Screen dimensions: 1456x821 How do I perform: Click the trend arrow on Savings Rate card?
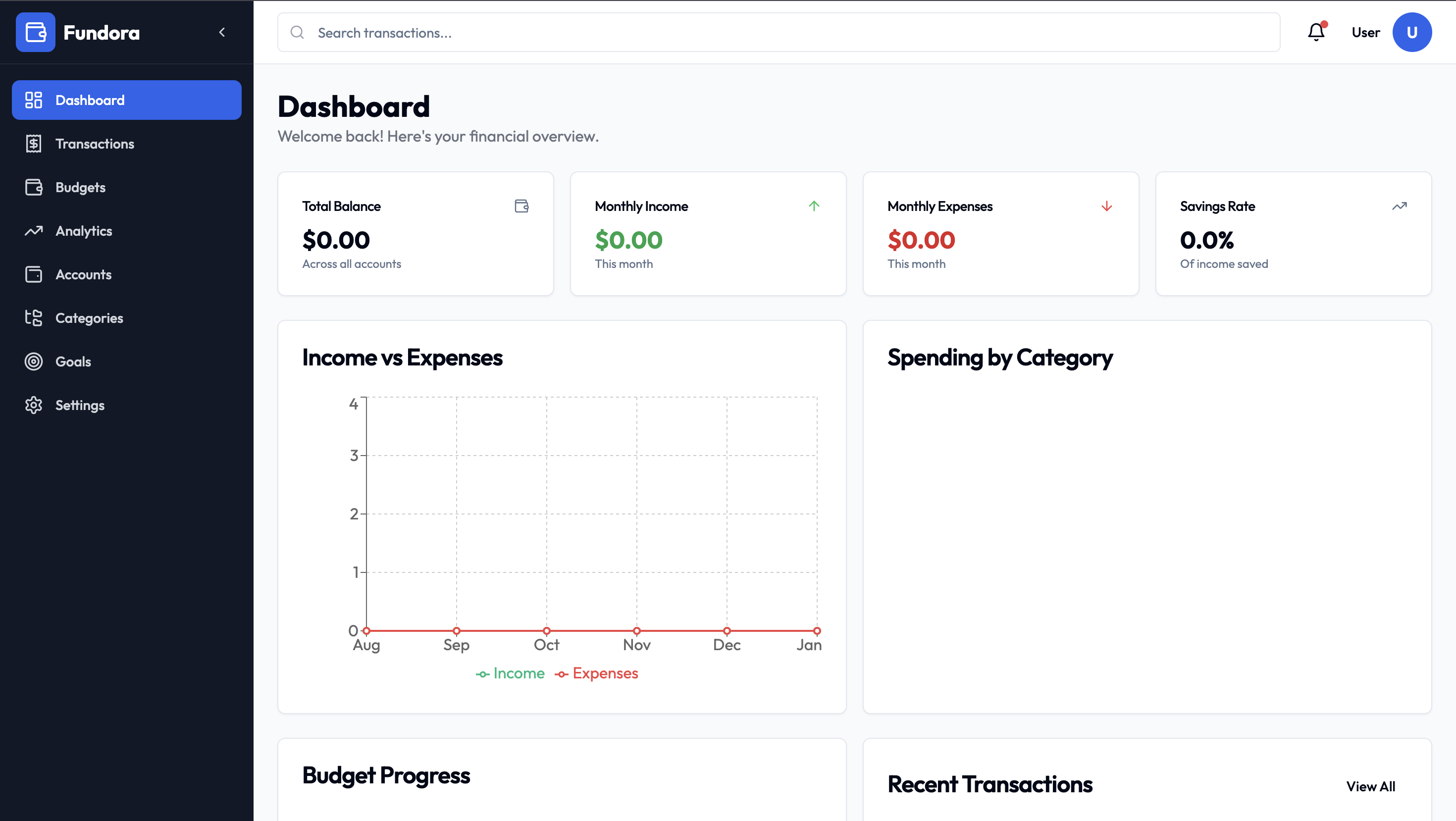tap(1399, 205)
